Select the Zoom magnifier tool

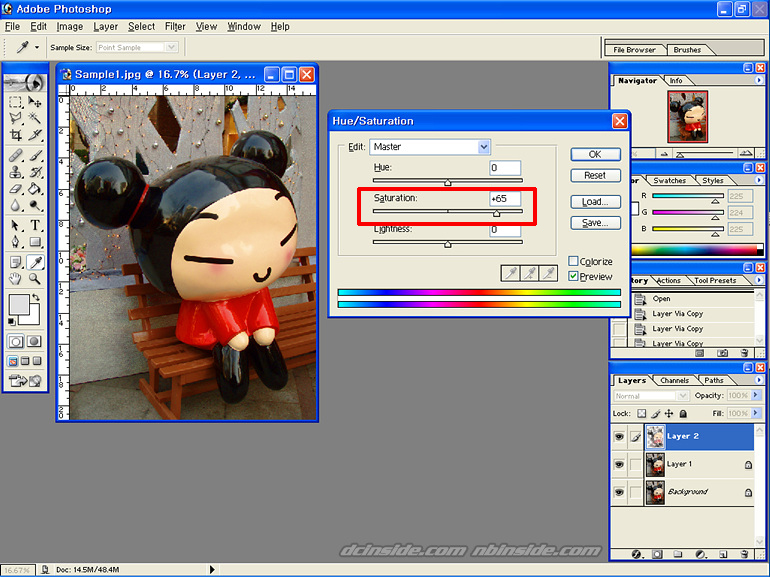(x=35, y=279)
